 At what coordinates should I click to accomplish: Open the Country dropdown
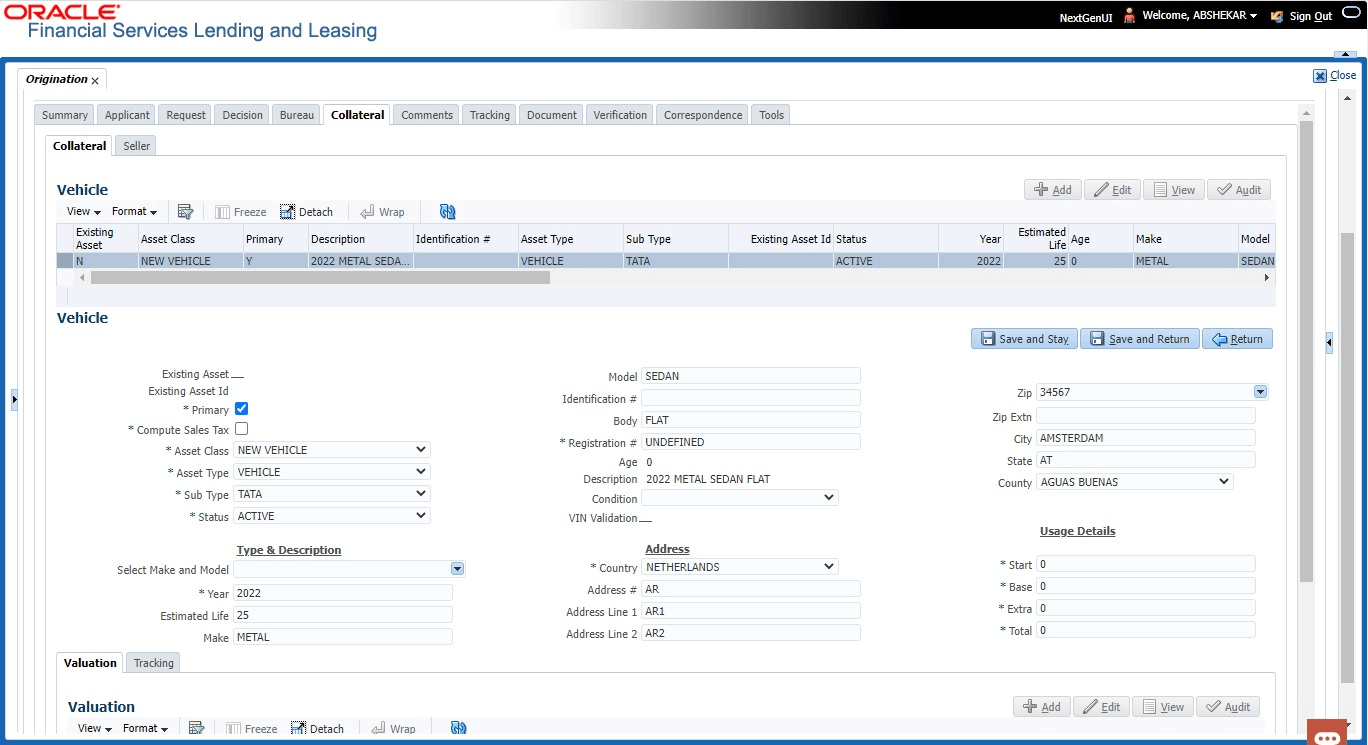tap(740, 567)
